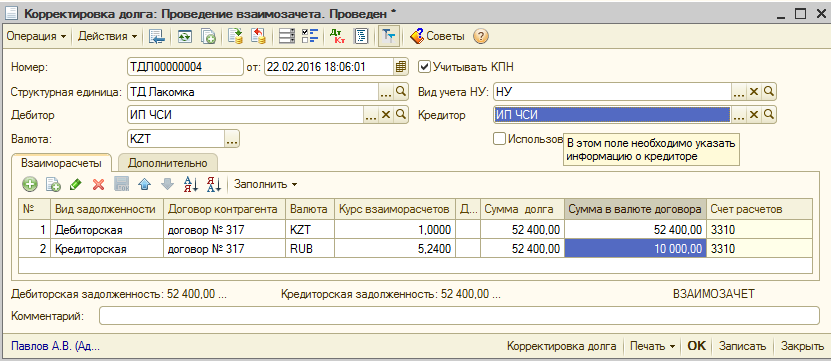The height and width of the screenshot is (361, 831).
Task: Click into the Комментарий input field
Action: pos(459,316)
